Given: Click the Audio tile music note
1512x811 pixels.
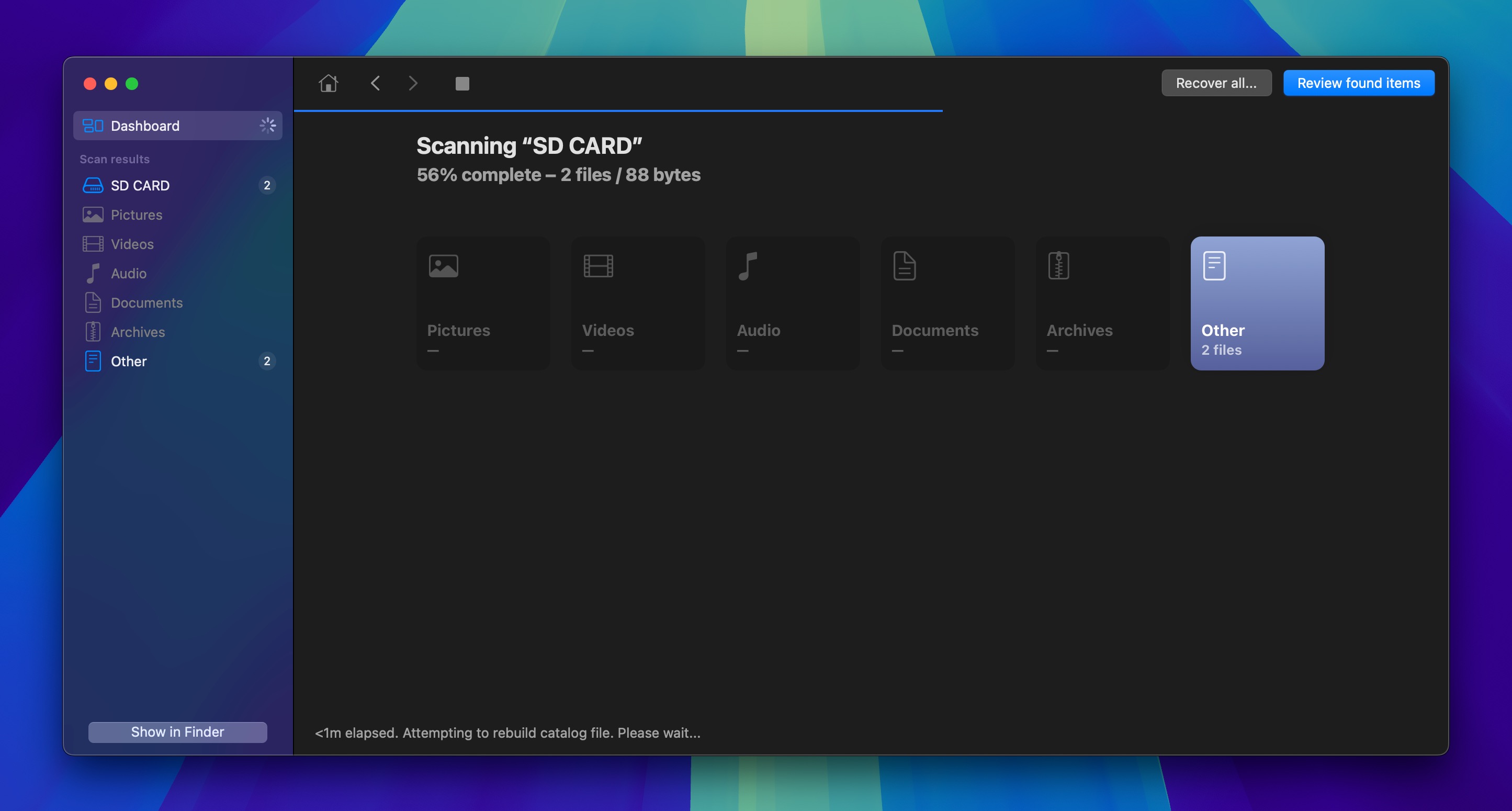Looking at the screenshot, I should [747, 266].
